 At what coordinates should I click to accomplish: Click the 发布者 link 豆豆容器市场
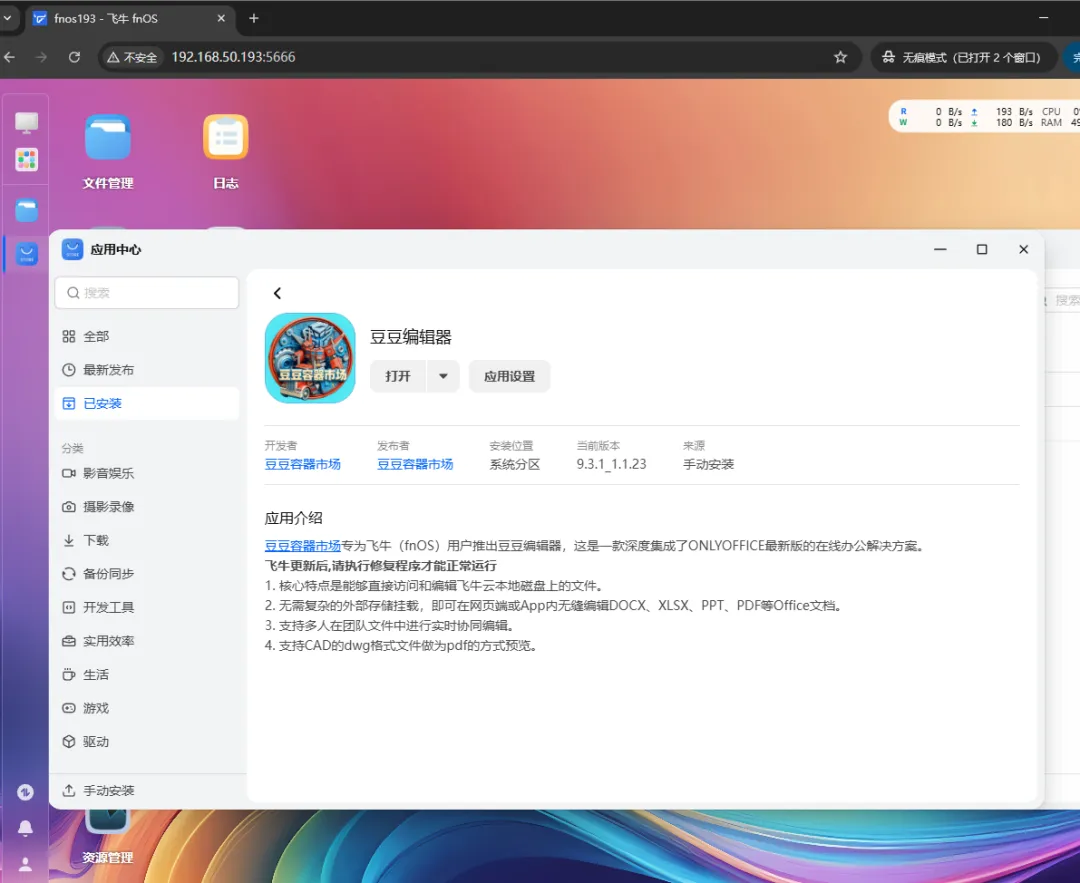pyautogui.click(x=415, y=464)
